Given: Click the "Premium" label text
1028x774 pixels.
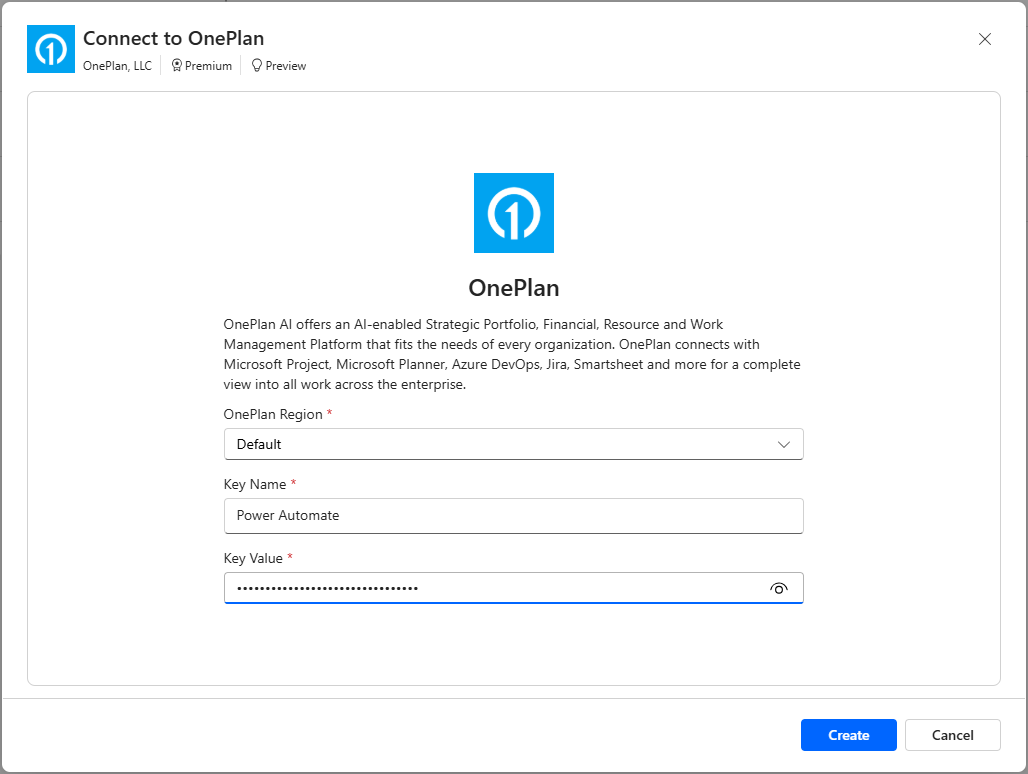Looking at the screenshot, I should [208, 66].
